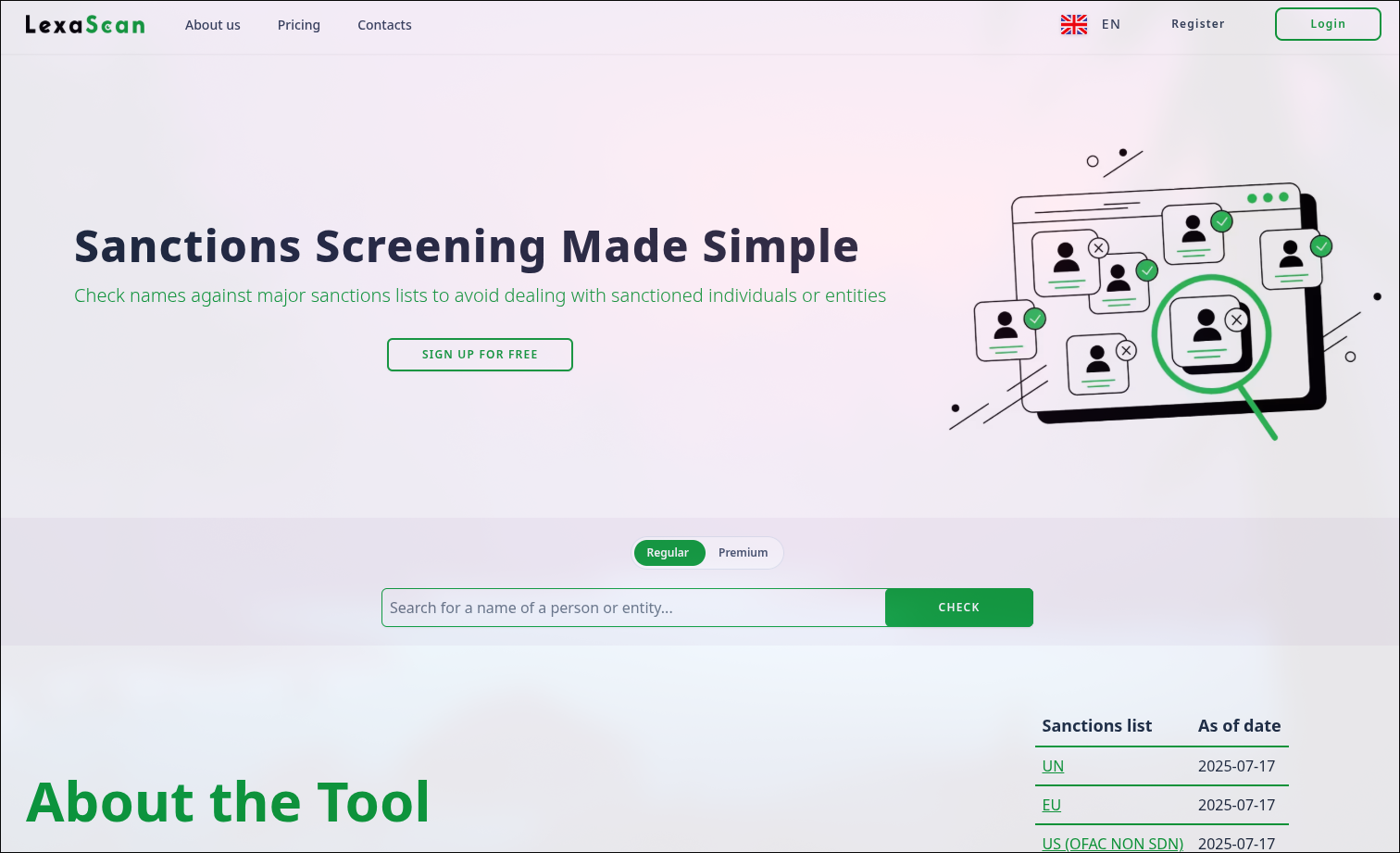
Task: Click Sign Up For Free button
Action: 480,355
